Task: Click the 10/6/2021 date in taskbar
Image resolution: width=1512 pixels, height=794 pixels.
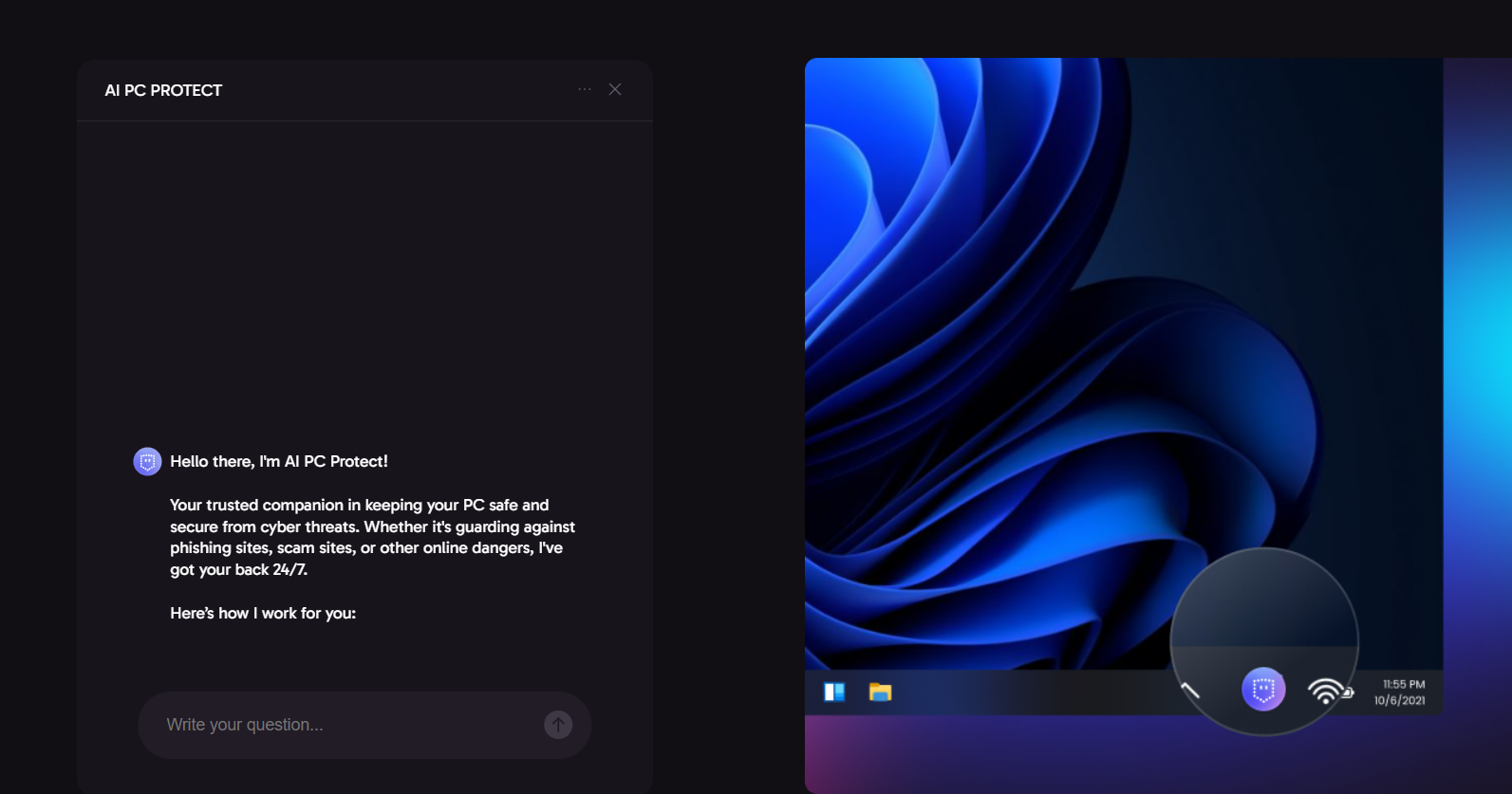Action: coord(1399,701)
